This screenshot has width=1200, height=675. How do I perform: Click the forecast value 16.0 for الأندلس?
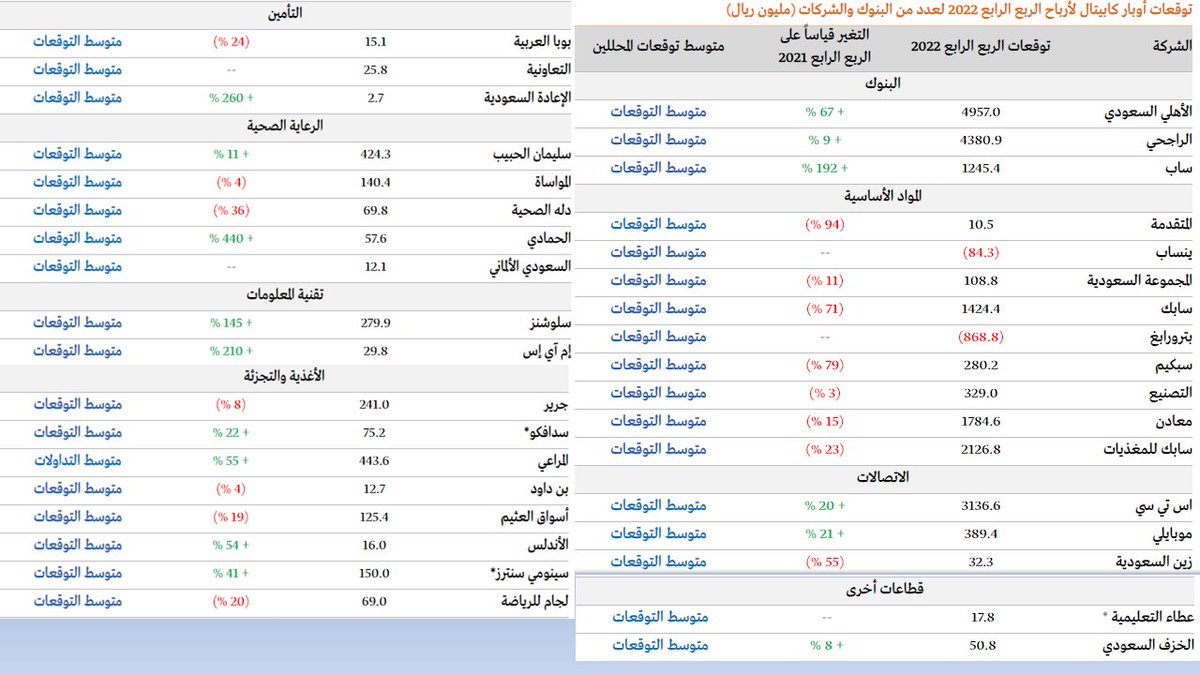click(375, 545)
